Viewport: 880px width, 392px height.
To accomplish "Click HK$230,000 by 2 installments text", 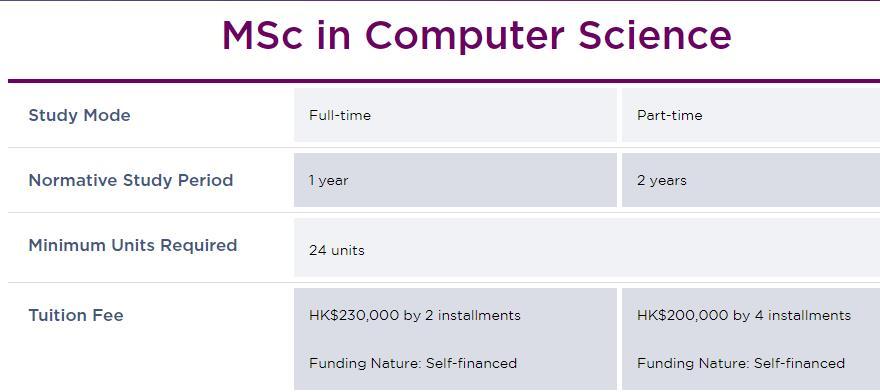I will point(415,315).
